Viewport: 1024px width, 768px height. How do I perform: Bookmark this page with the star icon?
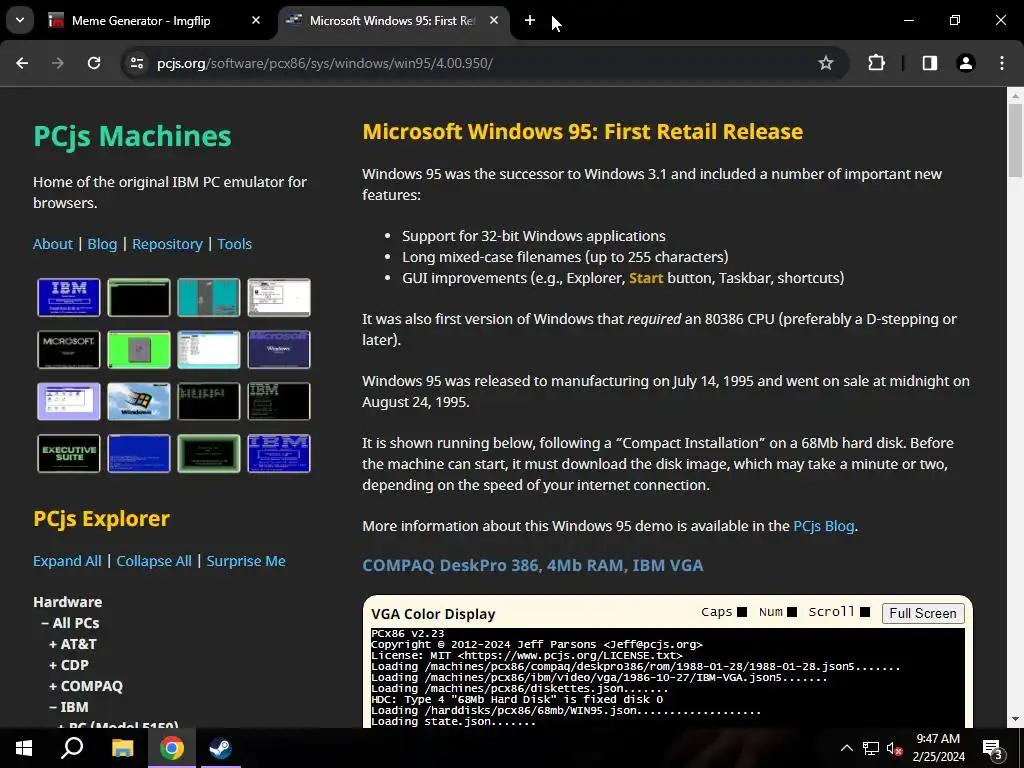(825, 63)
